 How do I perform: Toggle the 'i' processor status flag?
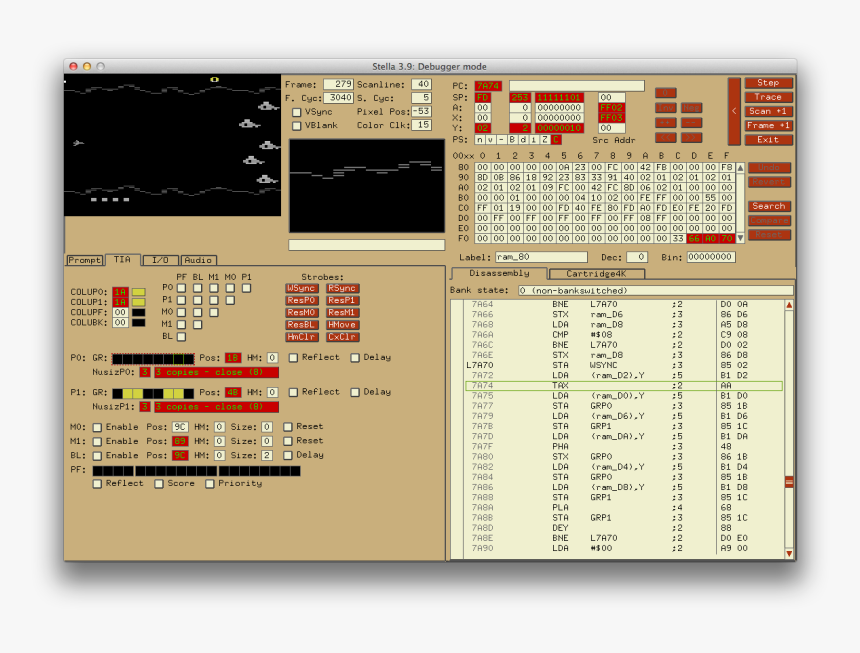534,139
